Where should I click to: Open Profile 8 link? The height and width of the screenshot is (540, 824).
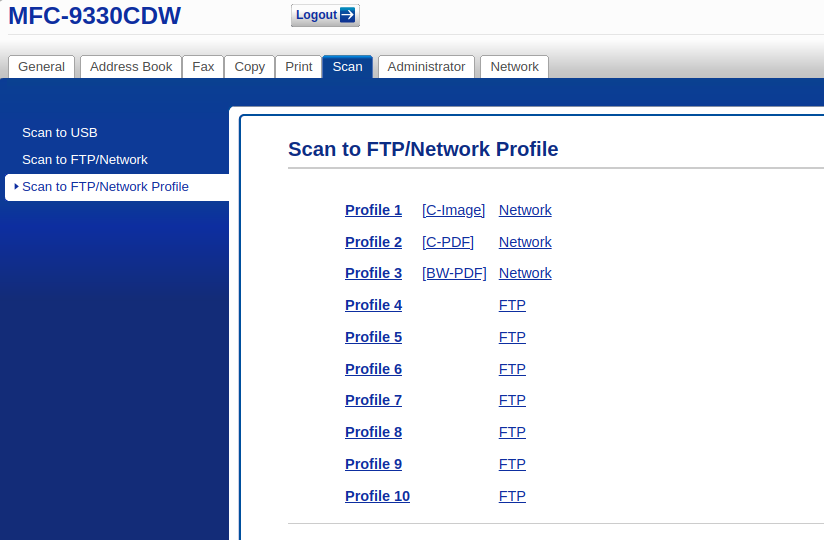pyautogui.click(x=374, y=432)
